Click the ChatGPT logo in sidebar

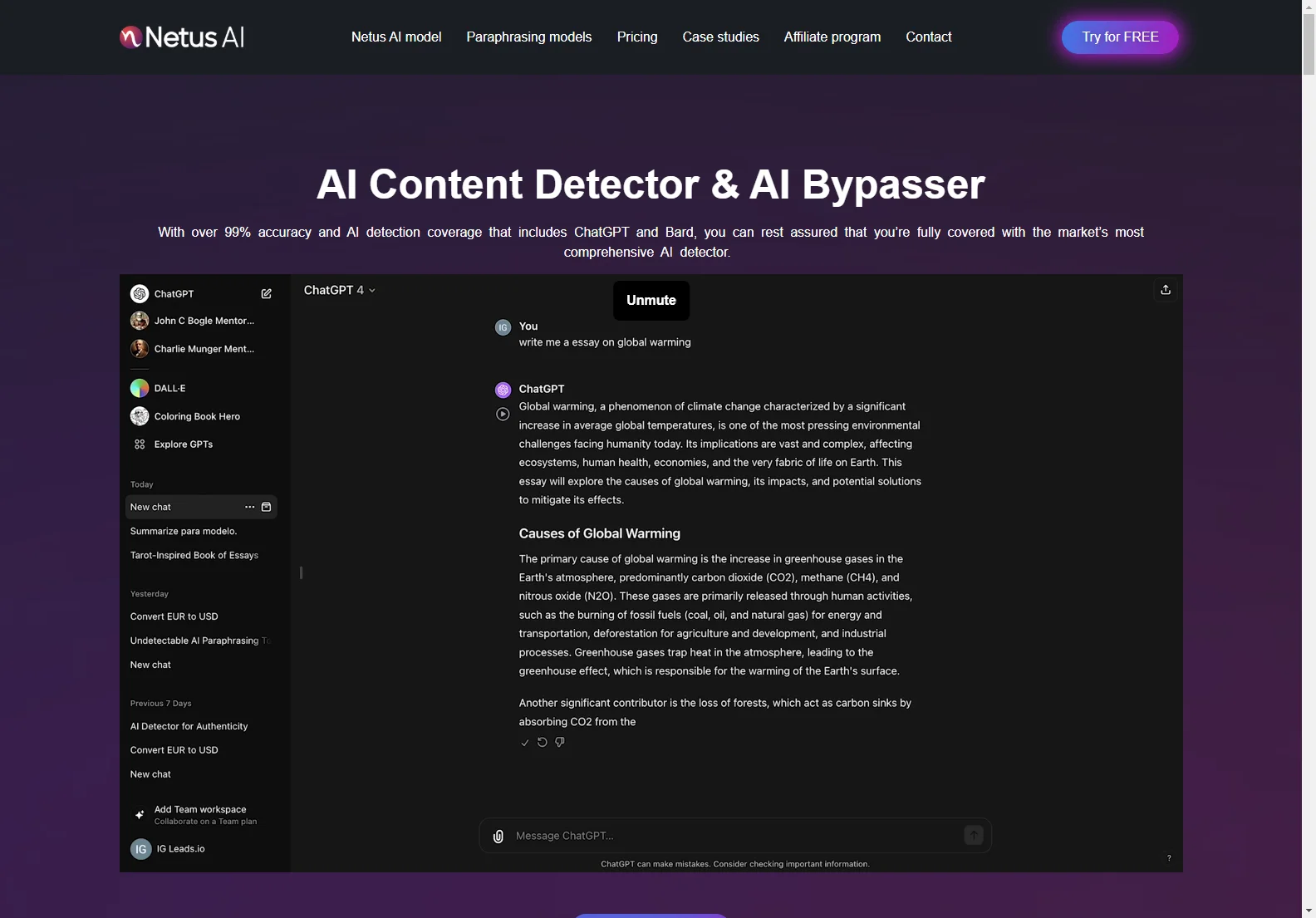click(140, 293)
